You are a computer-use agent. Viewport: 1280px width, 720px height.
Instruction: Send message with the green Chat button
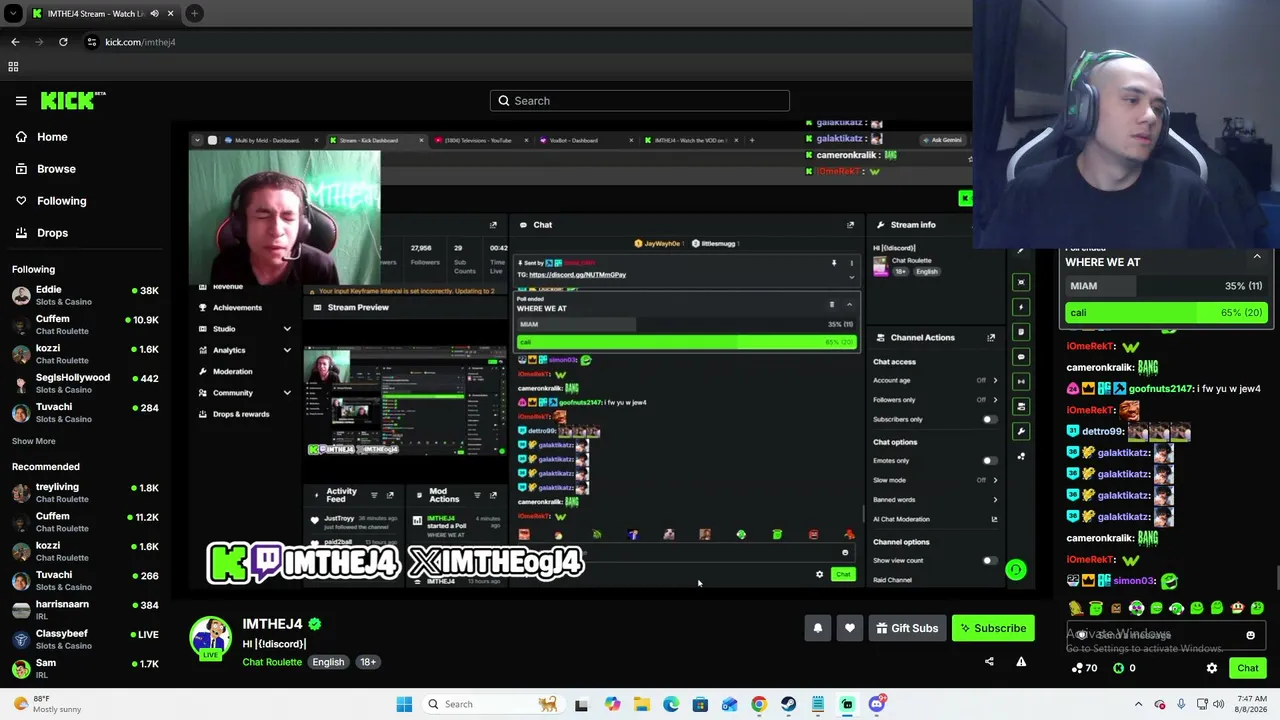click(1248, 668)
